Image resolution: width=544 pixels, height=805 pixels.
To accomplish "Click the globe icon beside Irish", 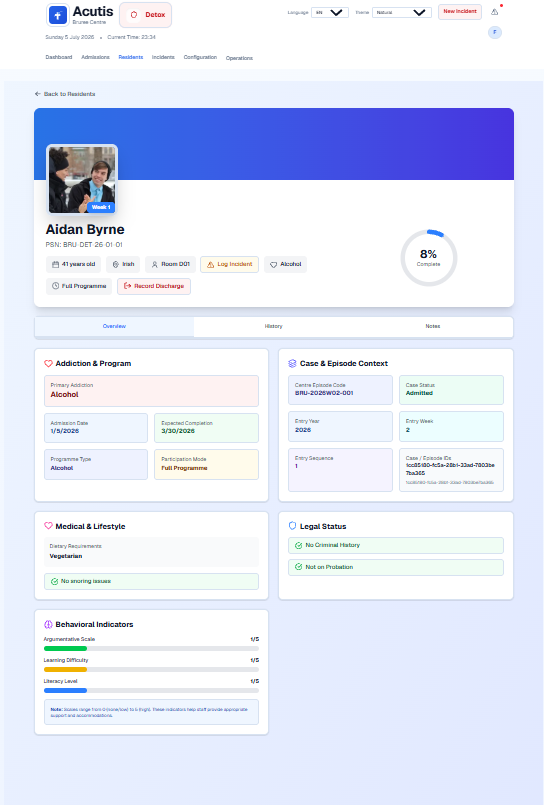I will point(115,264).
